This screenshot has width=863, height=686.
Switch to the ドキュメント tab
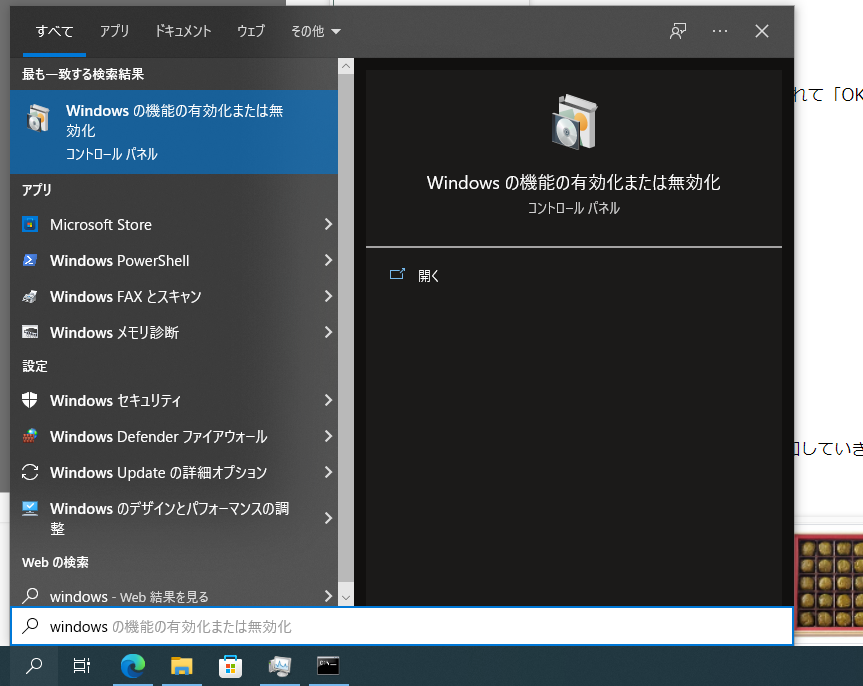coord(183,31)
